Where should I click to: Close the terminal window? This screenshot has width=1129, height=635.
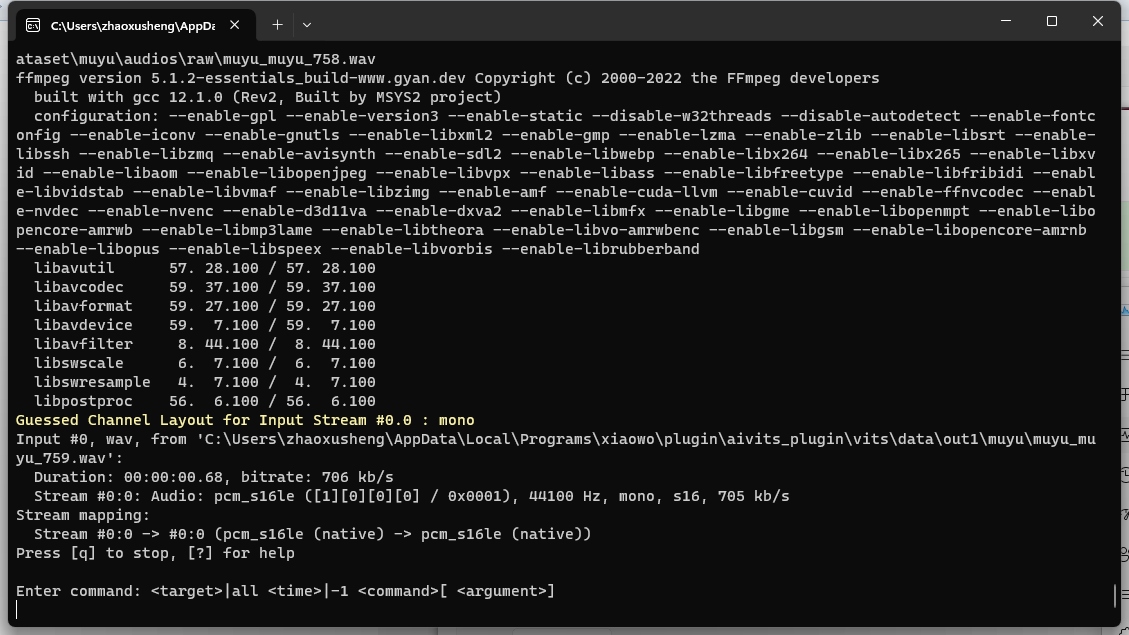click(1098, 21)
